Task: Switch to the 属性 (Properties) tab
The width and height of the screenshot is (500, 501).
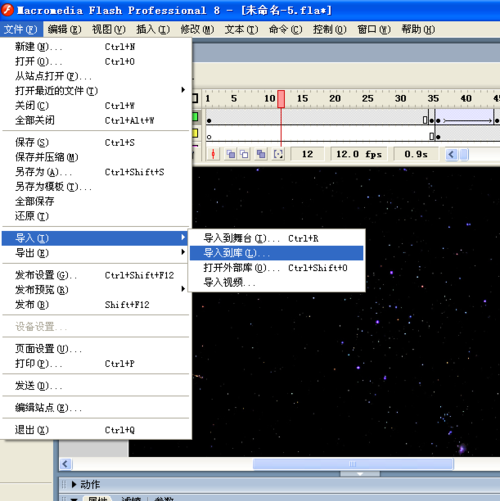Action: click(x=98, y=499)
